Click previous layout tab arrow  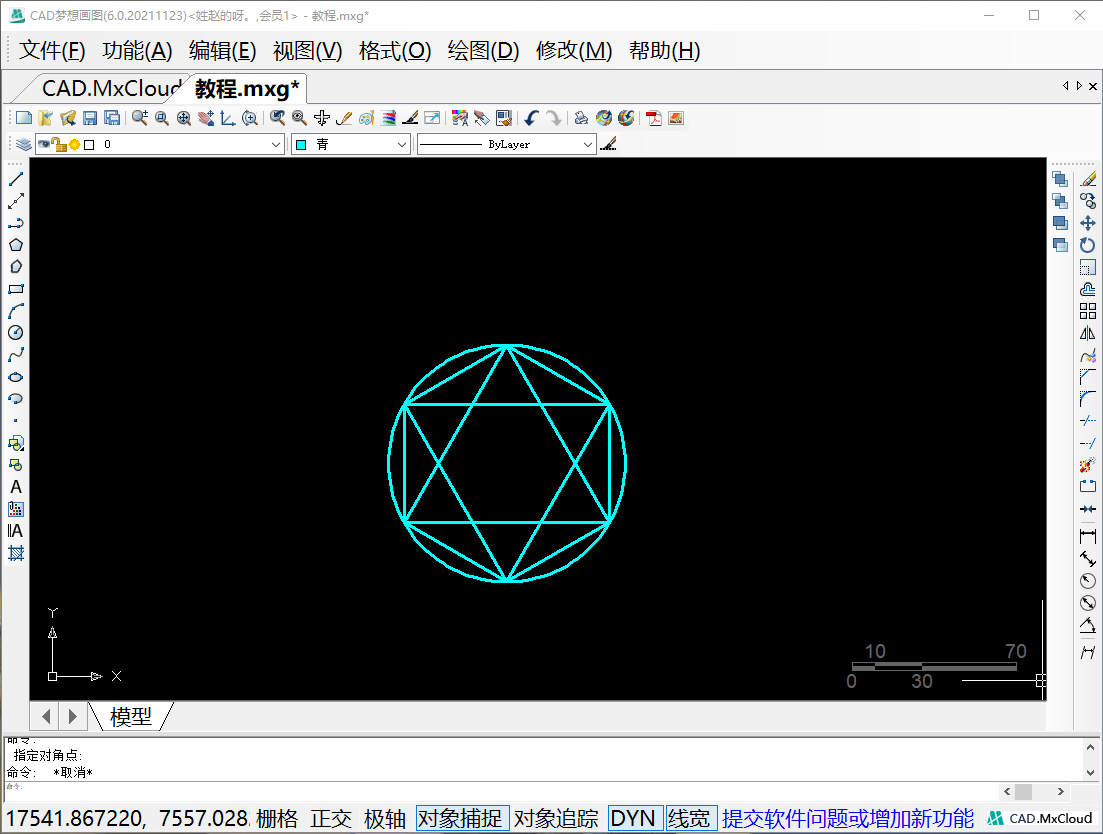(46, 717)
